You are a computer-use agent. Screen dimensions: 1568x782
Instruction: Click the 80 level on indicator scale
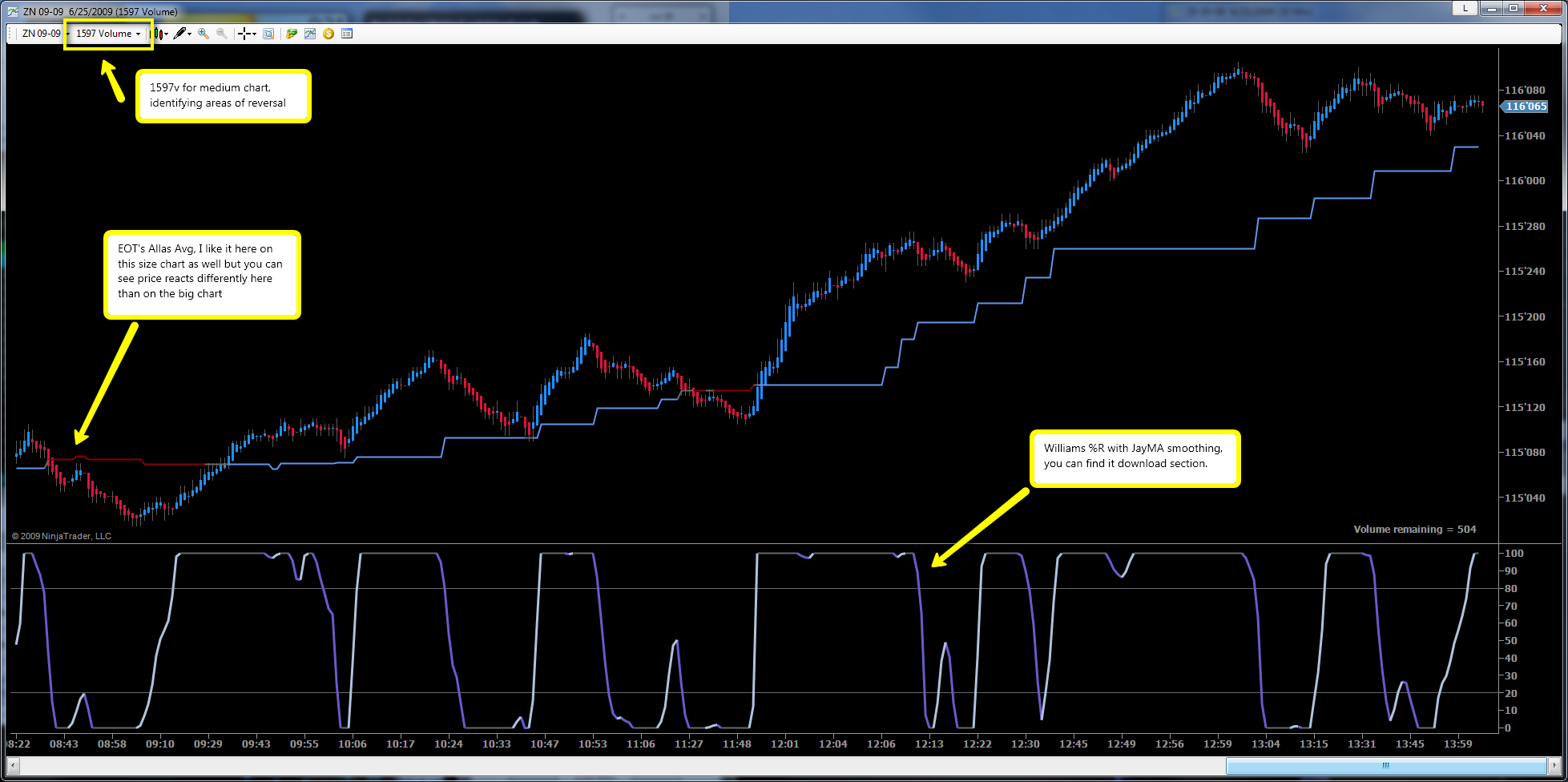(x=1510, y=588)
